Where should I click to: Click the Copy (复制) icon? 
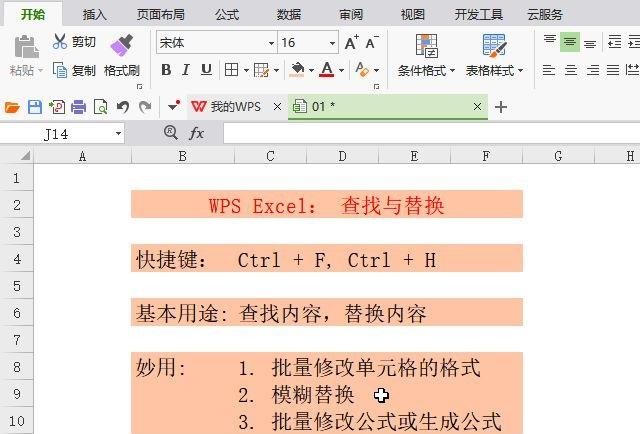(x=60, y=70)
